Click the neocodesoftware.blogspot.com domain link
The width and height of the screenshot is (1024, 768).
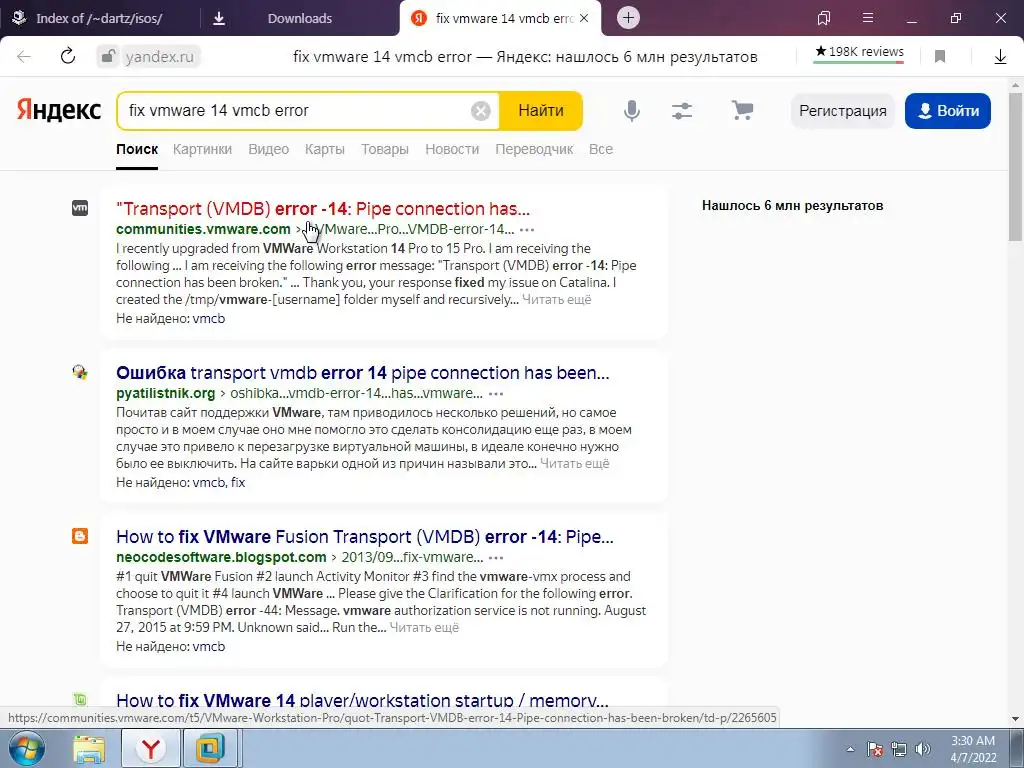[x=221, y=557]
